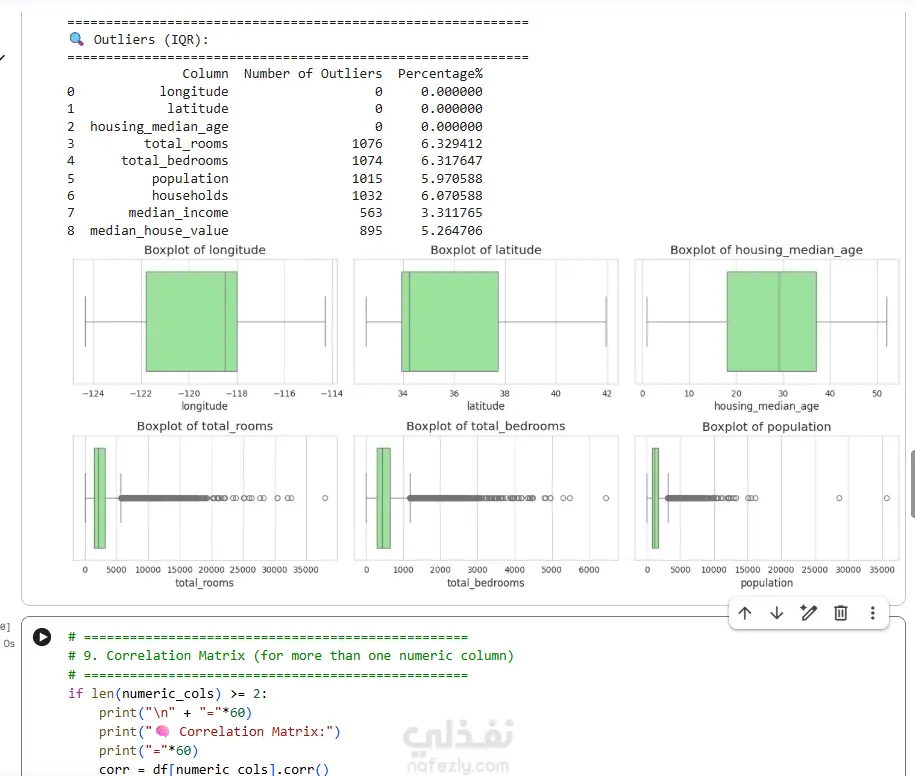This screenshot has width=915, height=776.
Task: Click the latitude boxplot chart
Action: (x=486, y=322)
